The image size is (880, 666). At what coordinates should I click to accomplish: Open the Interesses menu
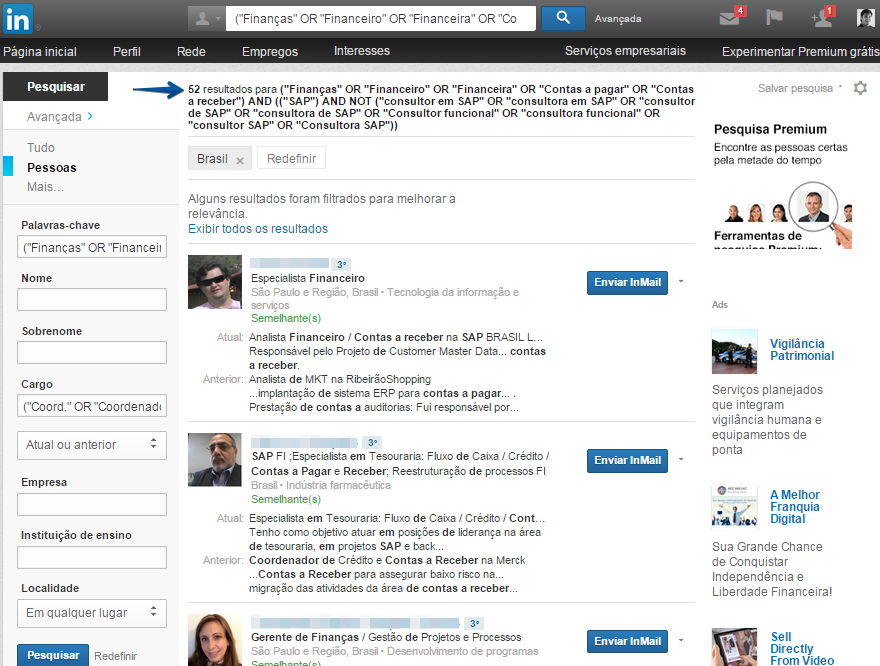tap(362, 51)
